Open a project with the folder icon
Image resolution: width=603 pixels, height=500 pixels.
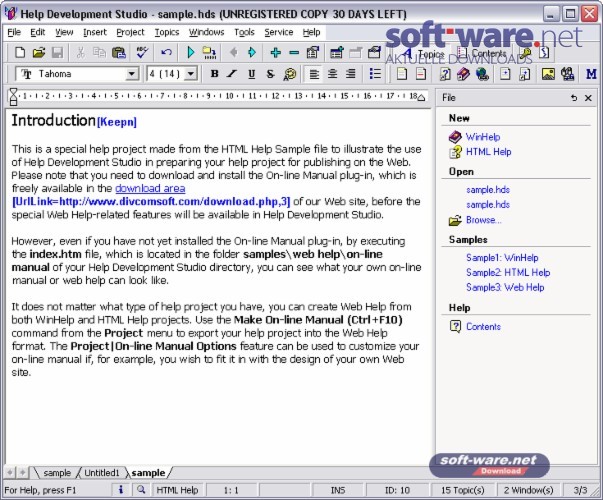pos(38,52)
